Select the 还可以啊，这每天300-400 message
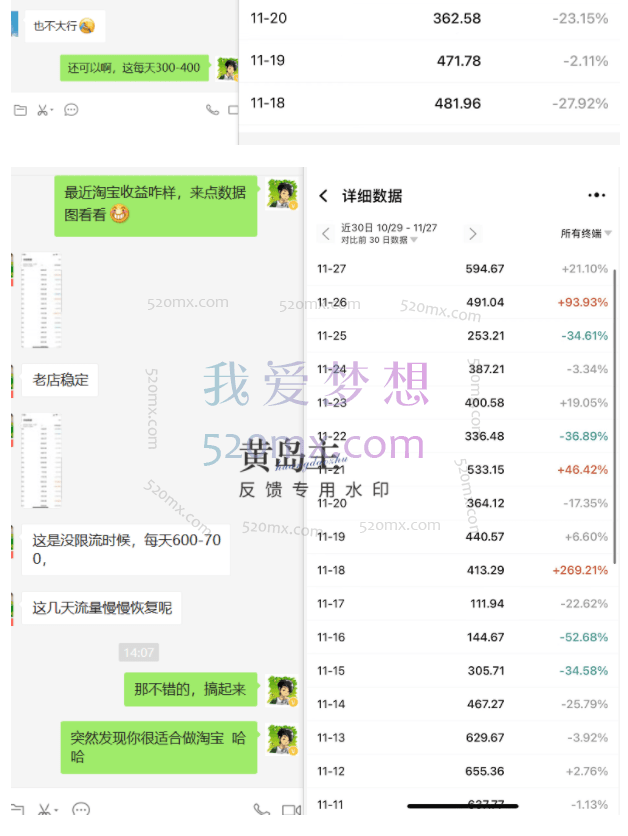The height and width of the screenshot is (836, 628). pos(134,68)
